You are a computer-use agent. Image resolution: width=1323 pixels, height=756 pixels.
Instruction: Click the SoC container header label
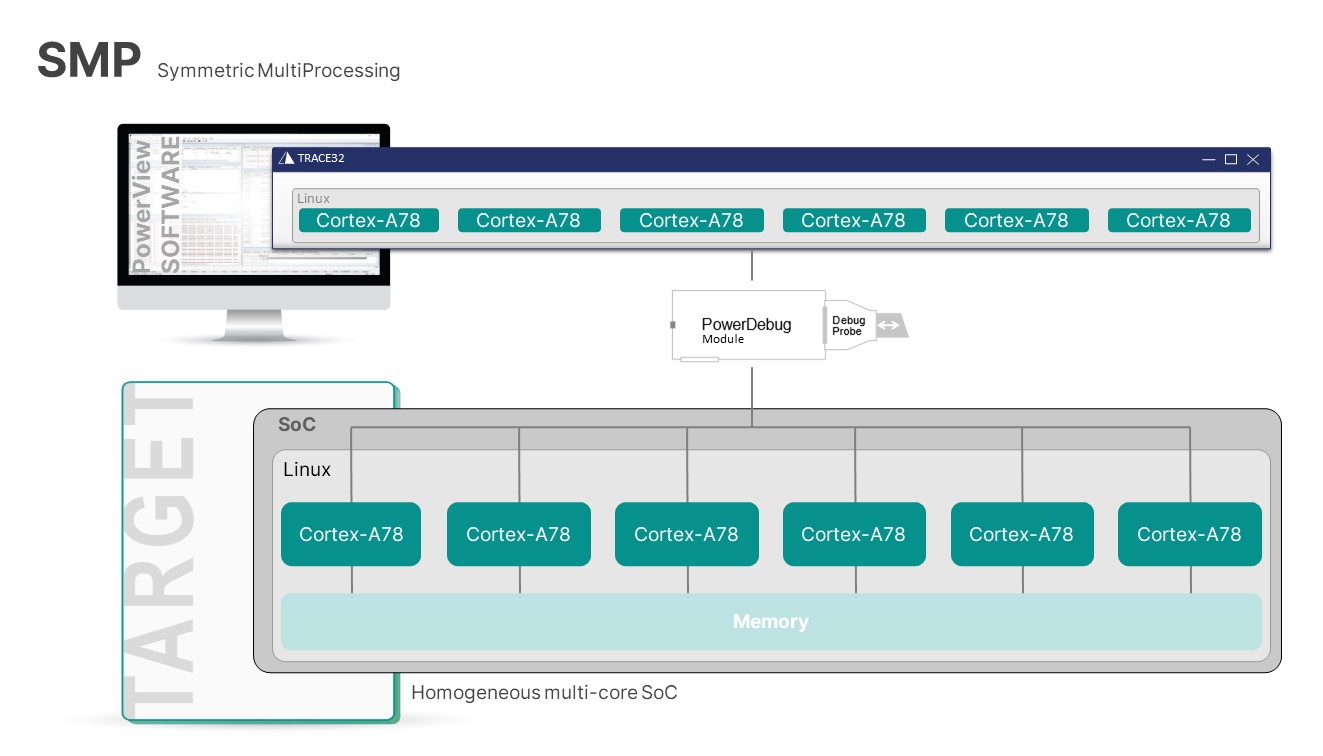pos(295,423)
